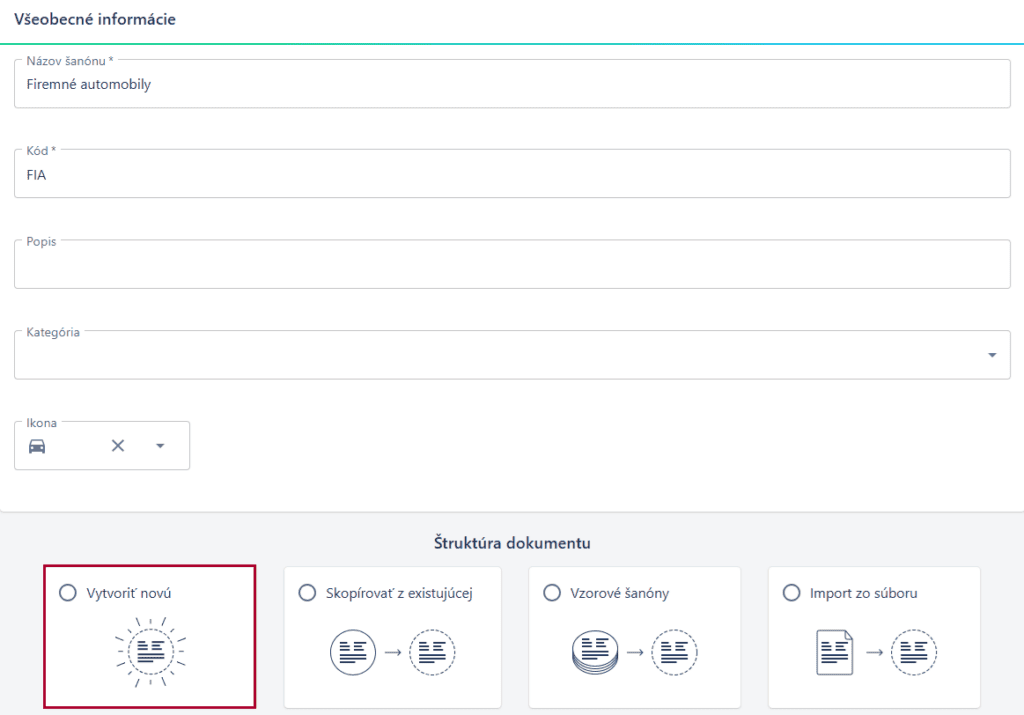This screenshot has width=1024, height=715.
Task: Open the Ikona dropdown arrow
Action: tap(160, 446)
